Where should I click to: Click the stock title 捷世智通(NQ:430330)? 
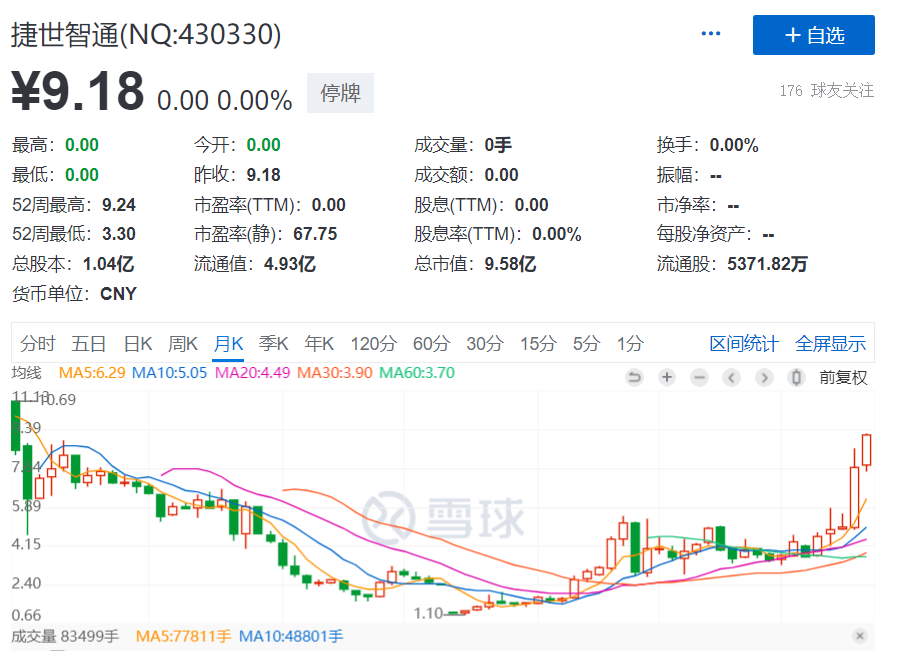click(146, 34)
